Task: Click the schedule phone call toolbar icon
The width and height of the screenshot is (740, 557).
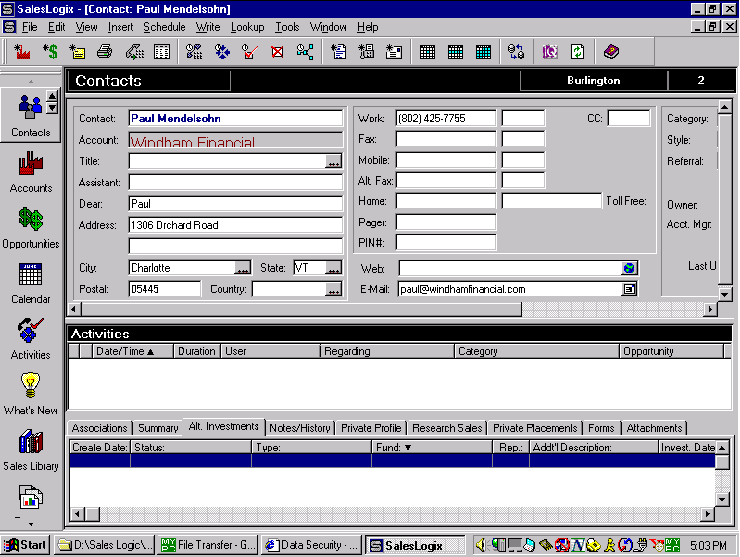Action: (194, 51)
